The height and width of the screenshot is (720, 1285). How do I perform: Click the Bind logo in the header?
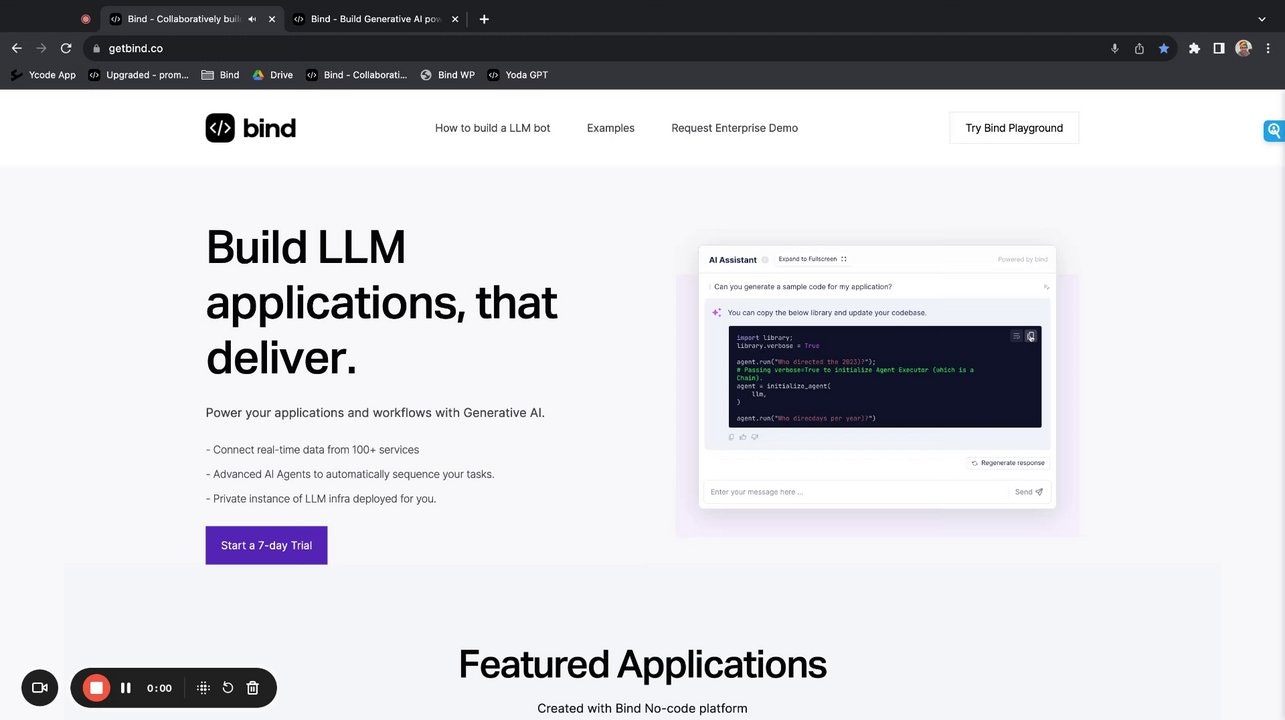click(x=250, y=128)
